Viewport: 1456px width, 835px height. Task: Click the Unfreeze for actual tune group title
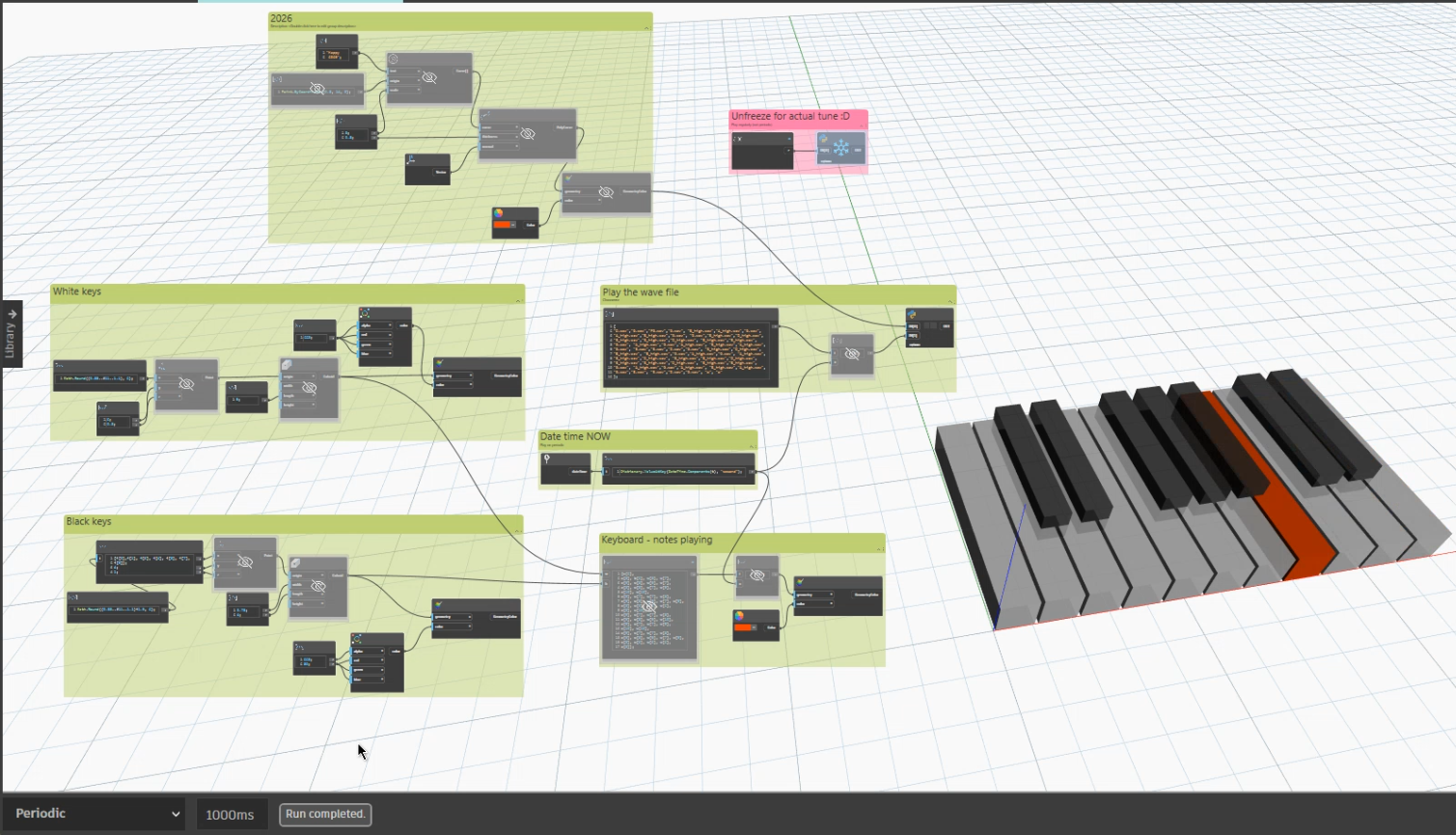(790, 116)
